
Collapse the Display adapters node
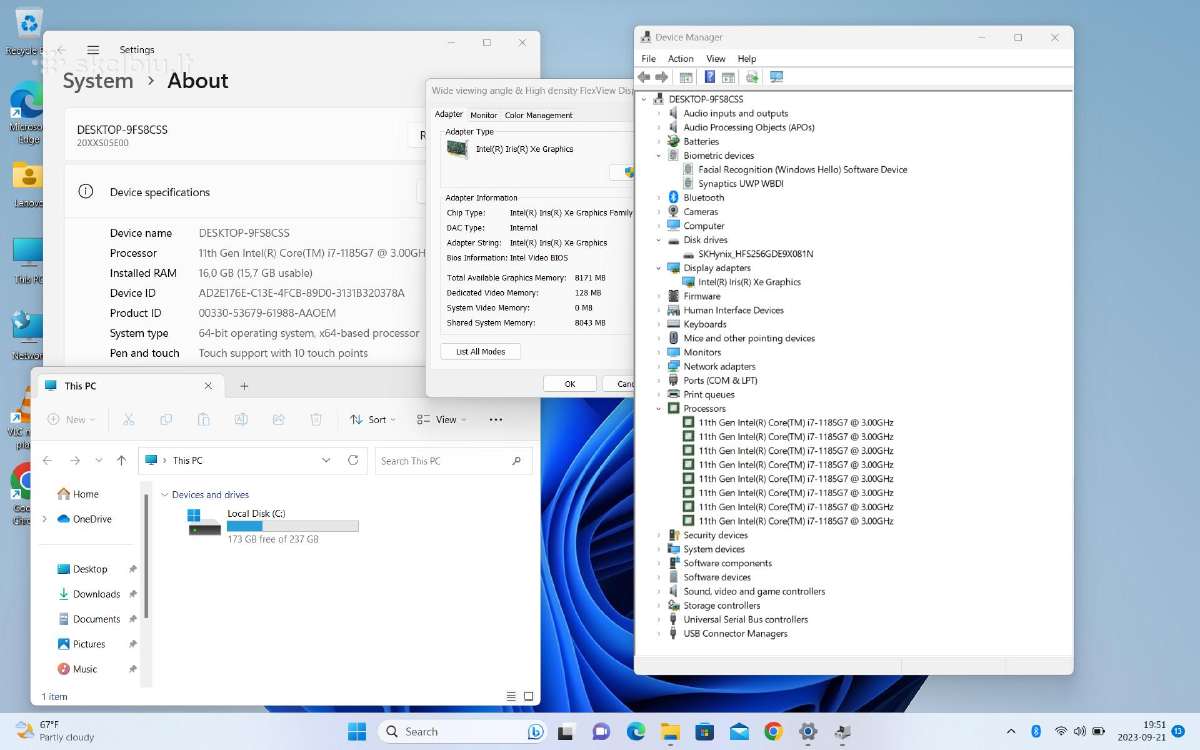click(659, 268)
